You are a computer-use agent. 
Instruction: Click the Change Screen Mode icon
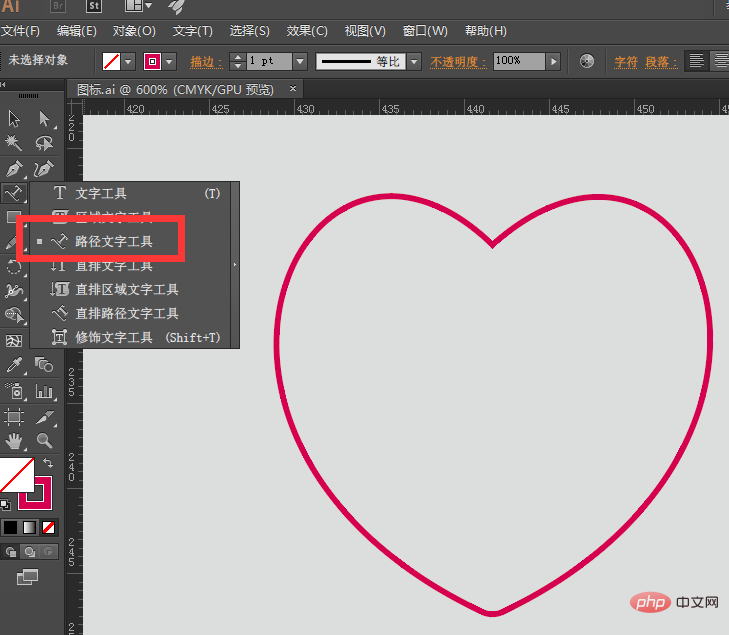27,577
